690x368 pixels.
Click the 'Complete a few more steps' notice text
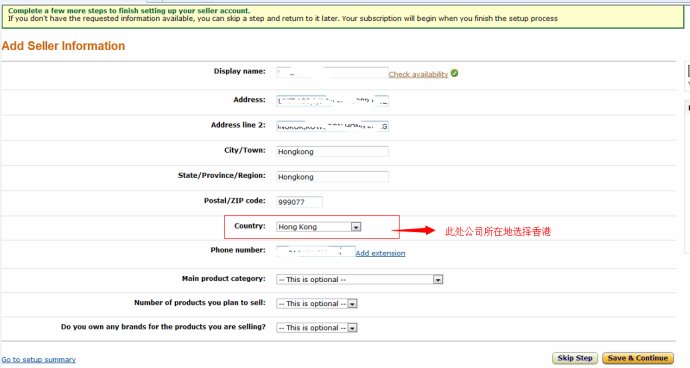coord(129,11)
